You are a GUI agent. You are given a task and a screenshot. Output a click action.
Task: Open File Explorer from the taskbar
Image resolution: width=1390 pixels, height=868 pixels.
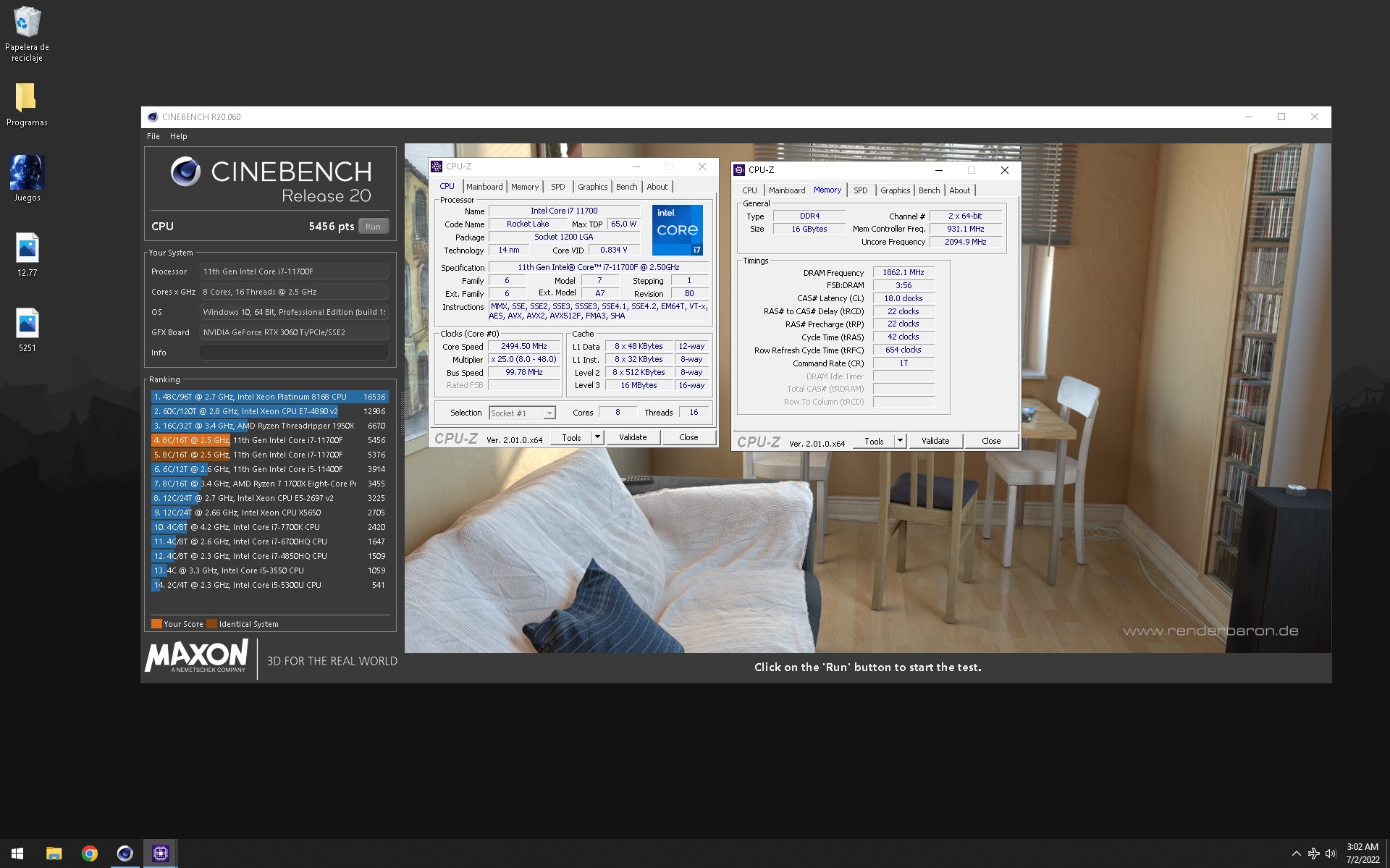click(54, 854)
